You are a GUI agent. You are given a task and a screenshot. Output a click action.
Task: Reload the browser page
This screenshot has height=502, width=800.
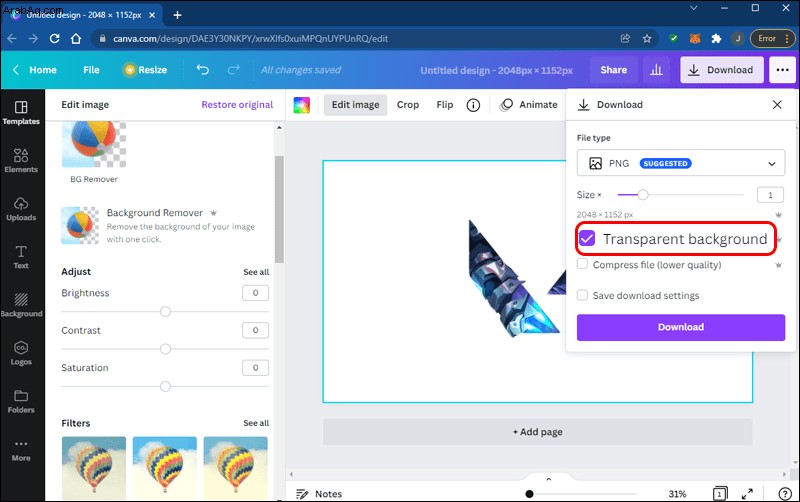coord(55,39)
